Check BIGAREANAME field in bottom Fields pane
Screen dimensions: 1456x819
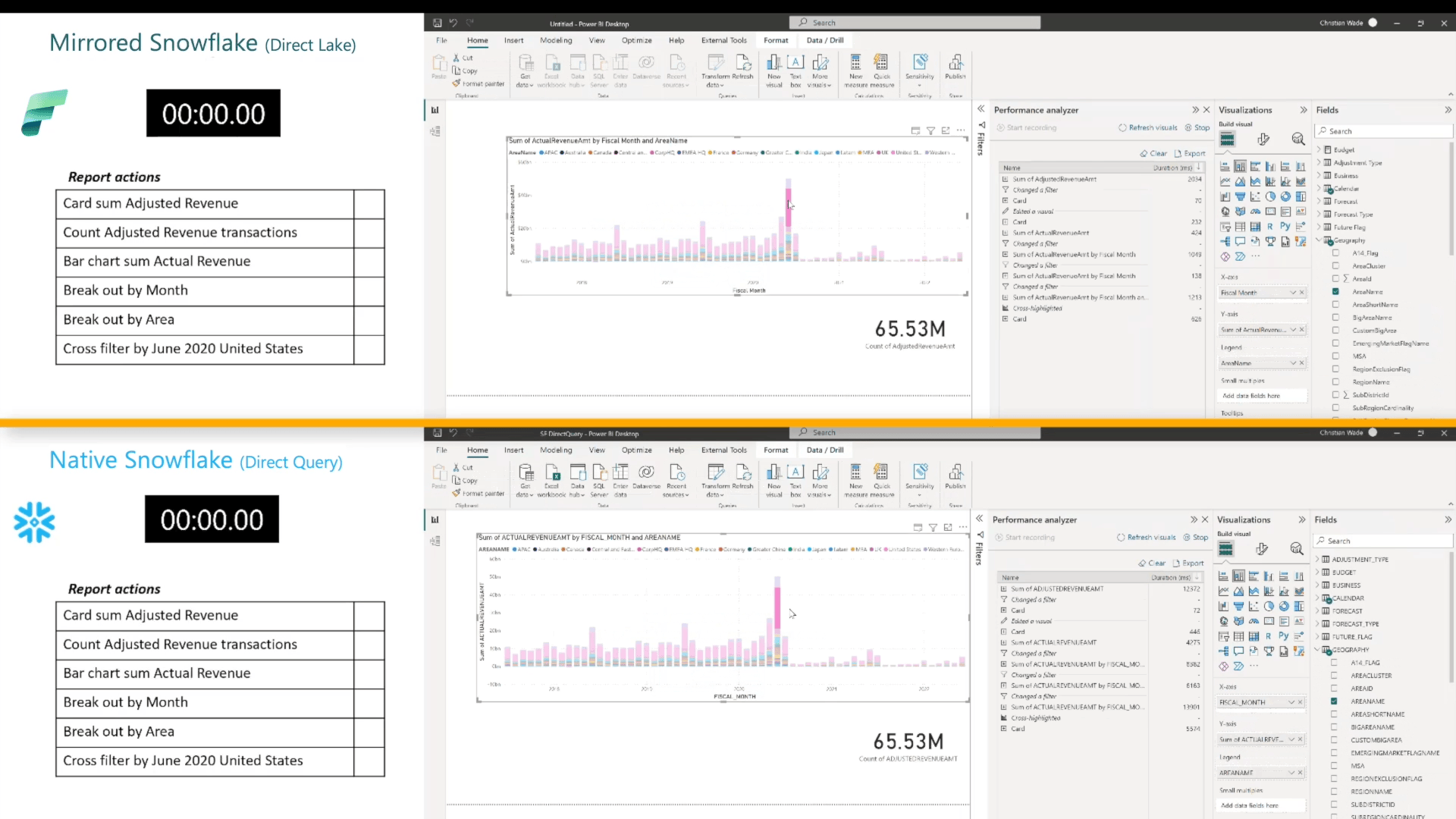[1334, 726]
